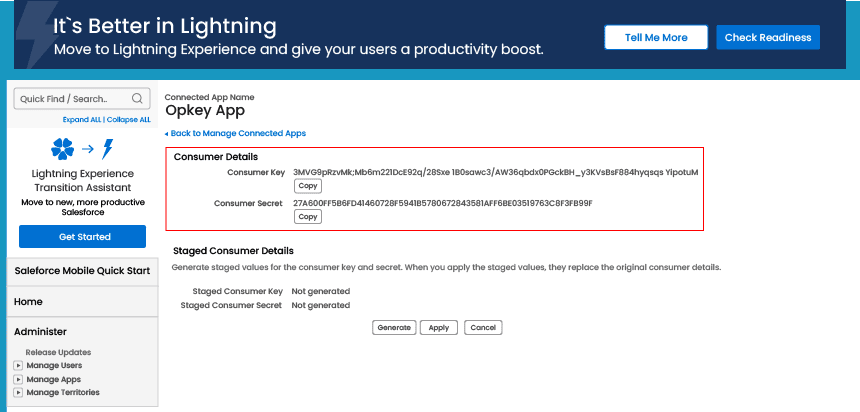
Task: Click the magnifier icon in Quick Find
Action: pos(139,98)
